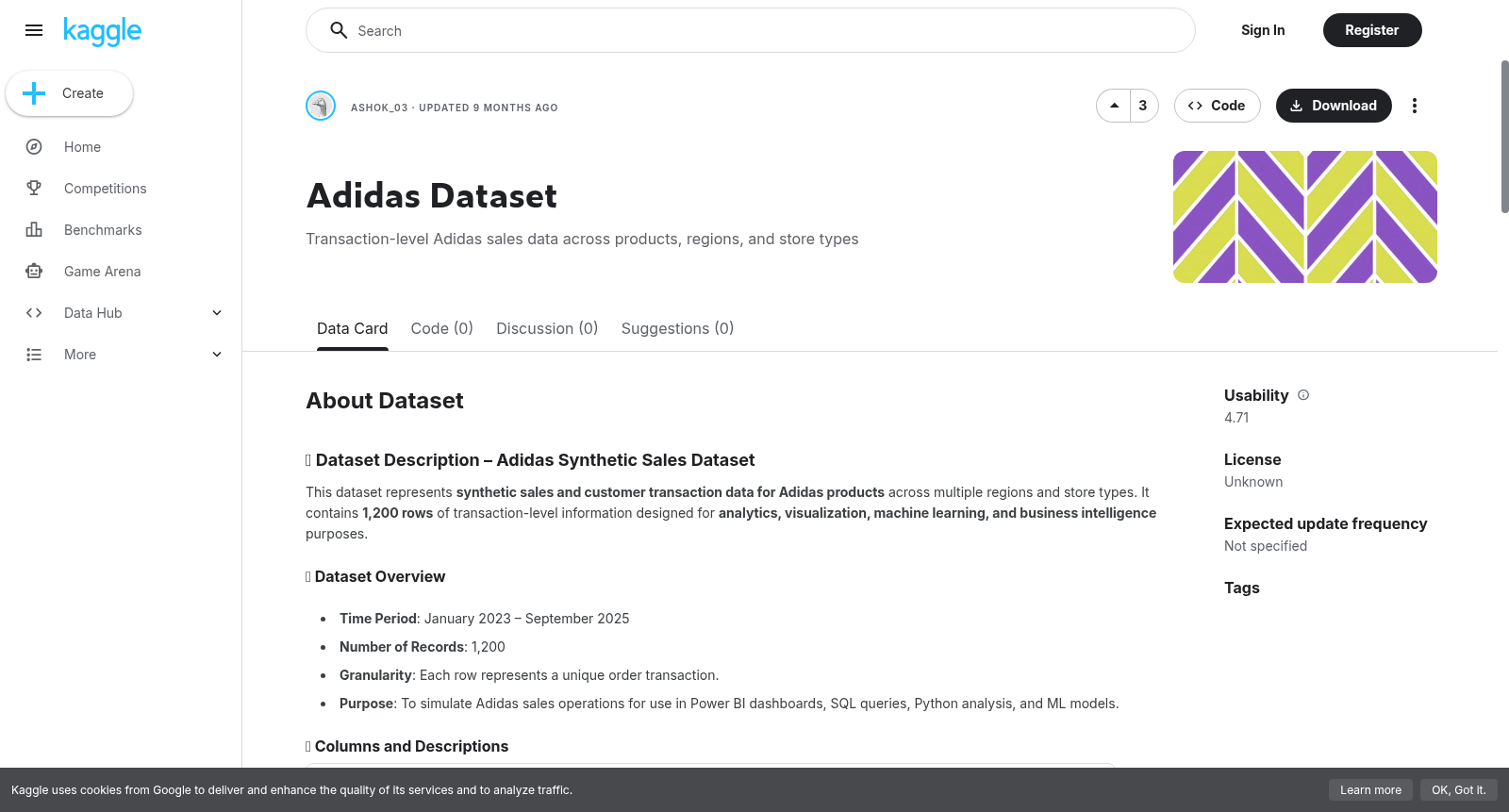This screenshot has height=812, width=1509.
Task: Click the Register button
Action: coord(1371,30)
